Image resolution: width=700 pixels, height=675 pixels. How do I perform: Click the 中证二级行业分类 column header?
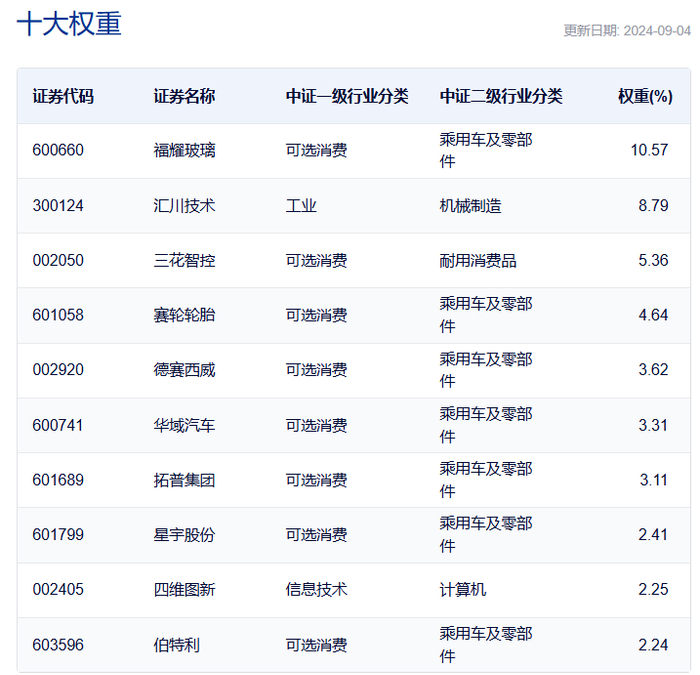pos(501,96)
